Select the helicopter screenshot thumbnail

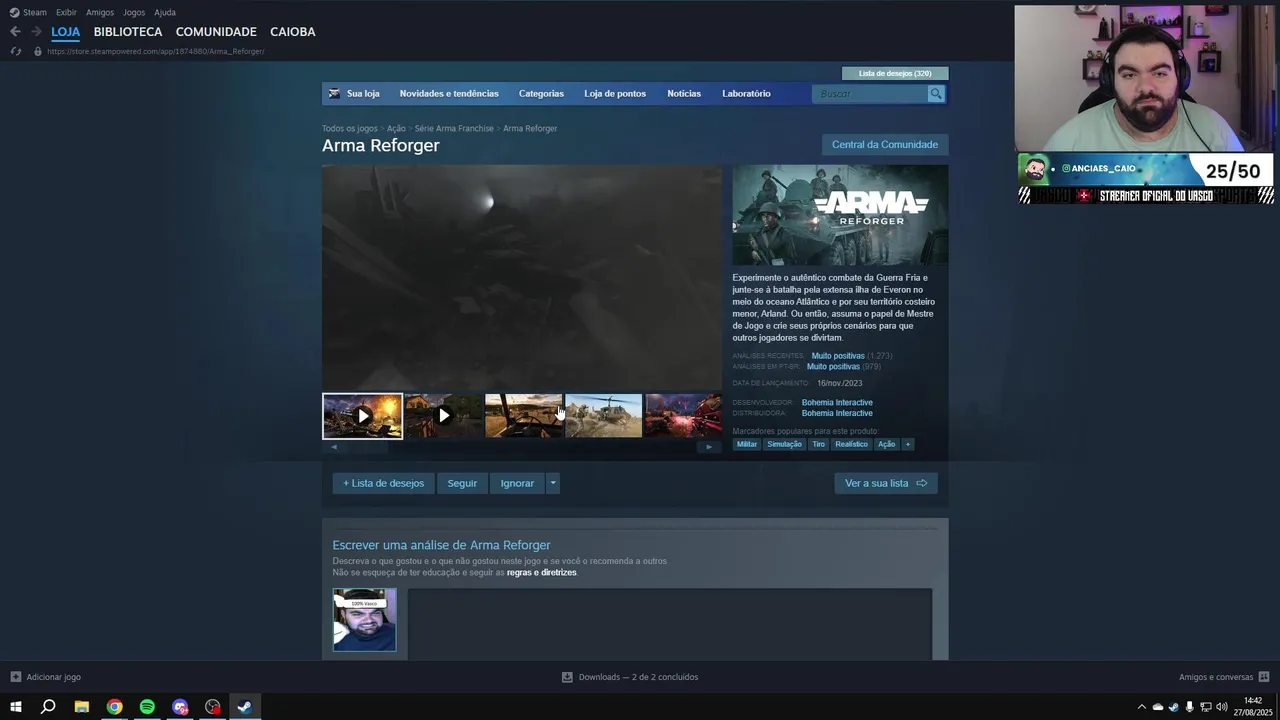tap(603, 416)
